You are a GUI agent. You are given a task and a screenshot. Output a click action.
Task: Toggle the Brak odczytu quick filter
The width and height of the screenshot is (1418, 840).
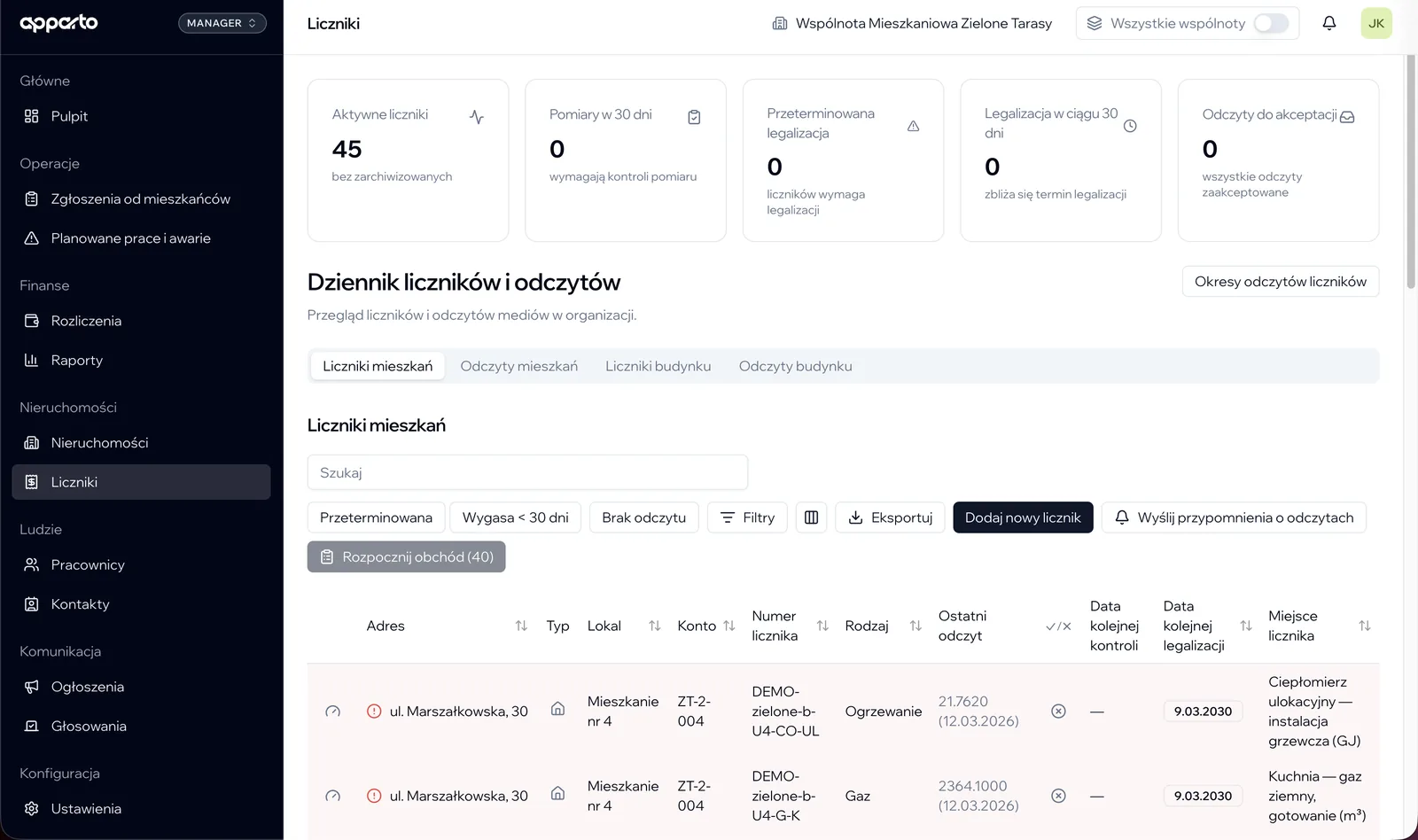tap(643, 517)
